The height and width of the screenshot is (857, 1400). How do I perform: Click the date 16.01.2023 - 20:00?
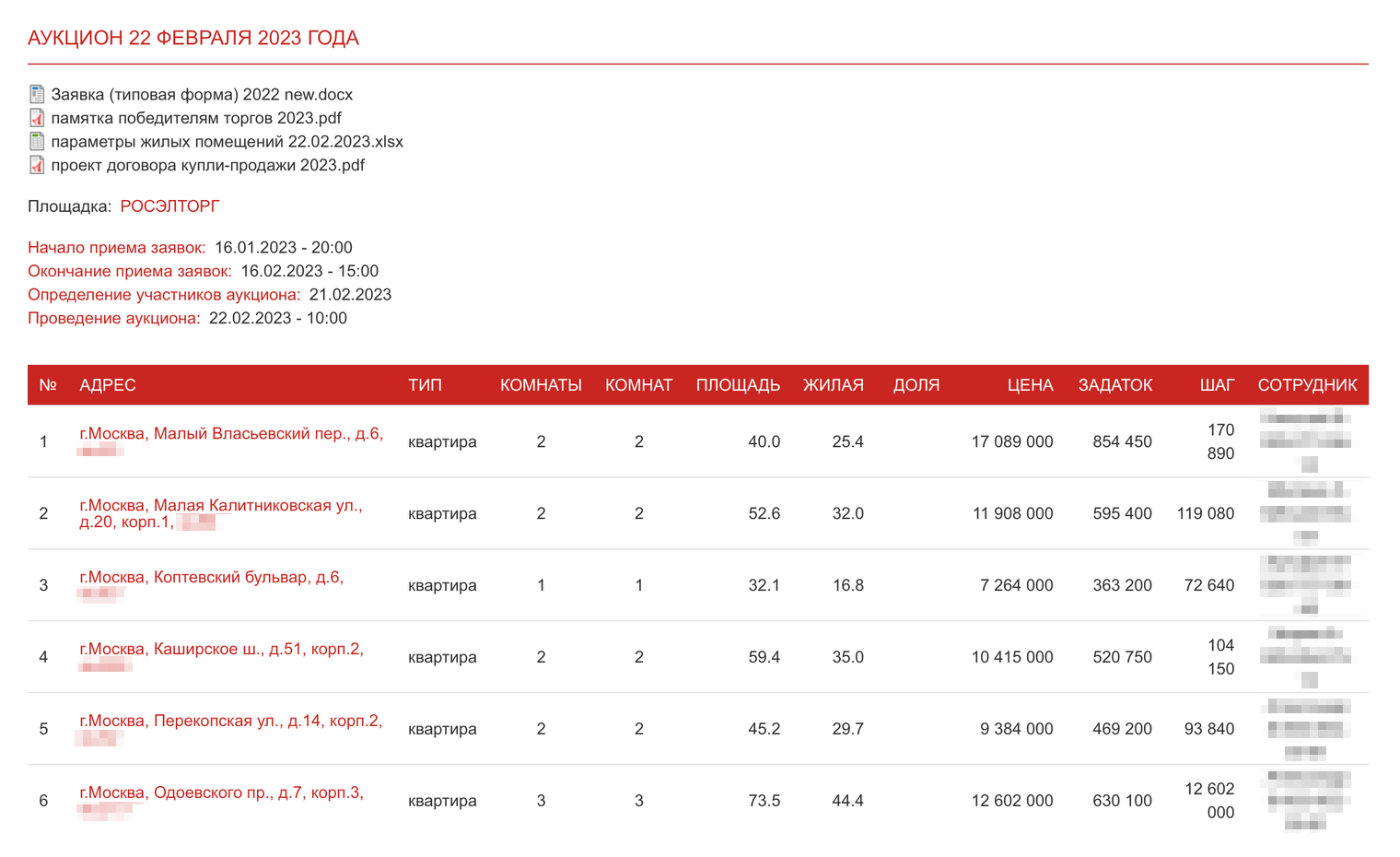[x=284, y=248]
